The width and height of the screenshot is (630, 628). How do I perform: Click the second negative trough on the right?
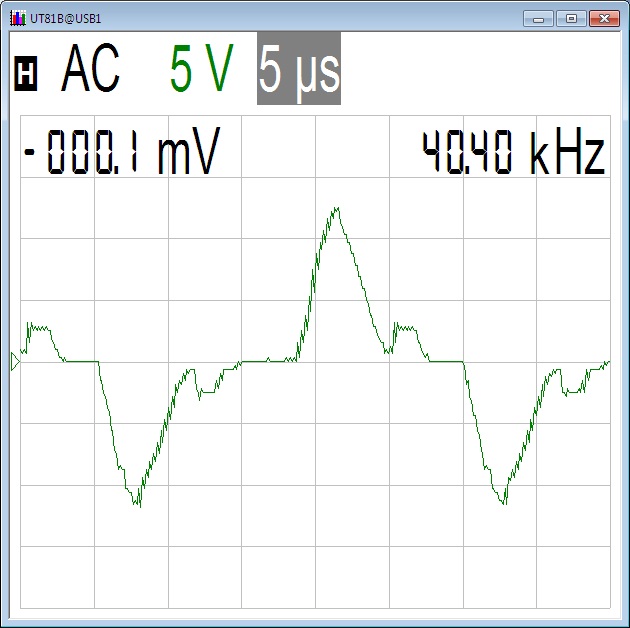(503, 501)
